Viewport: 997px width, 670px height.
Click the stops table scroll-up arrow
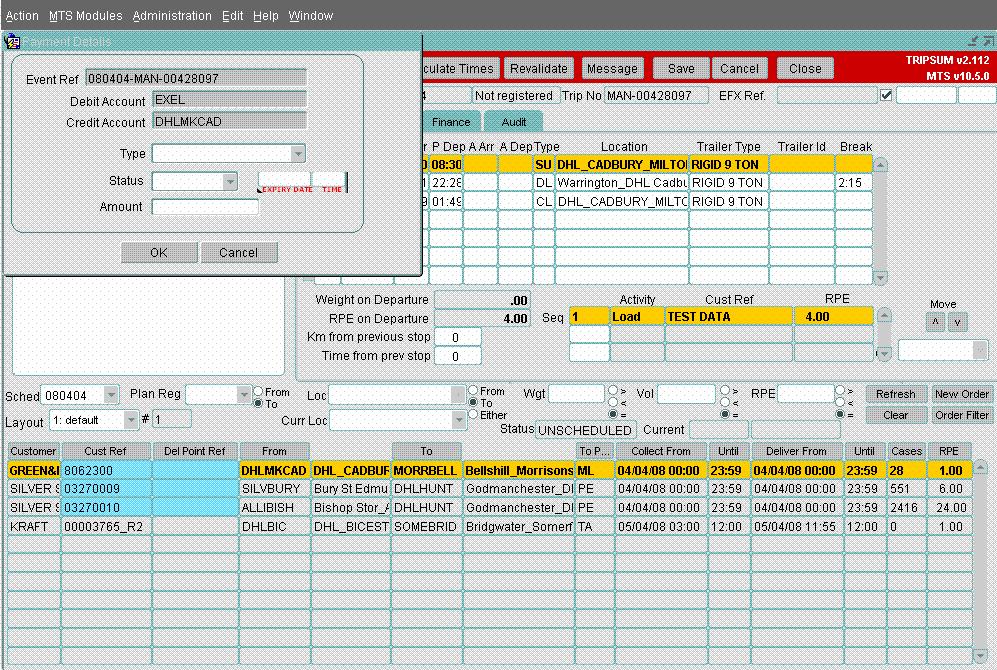(880, 165)
